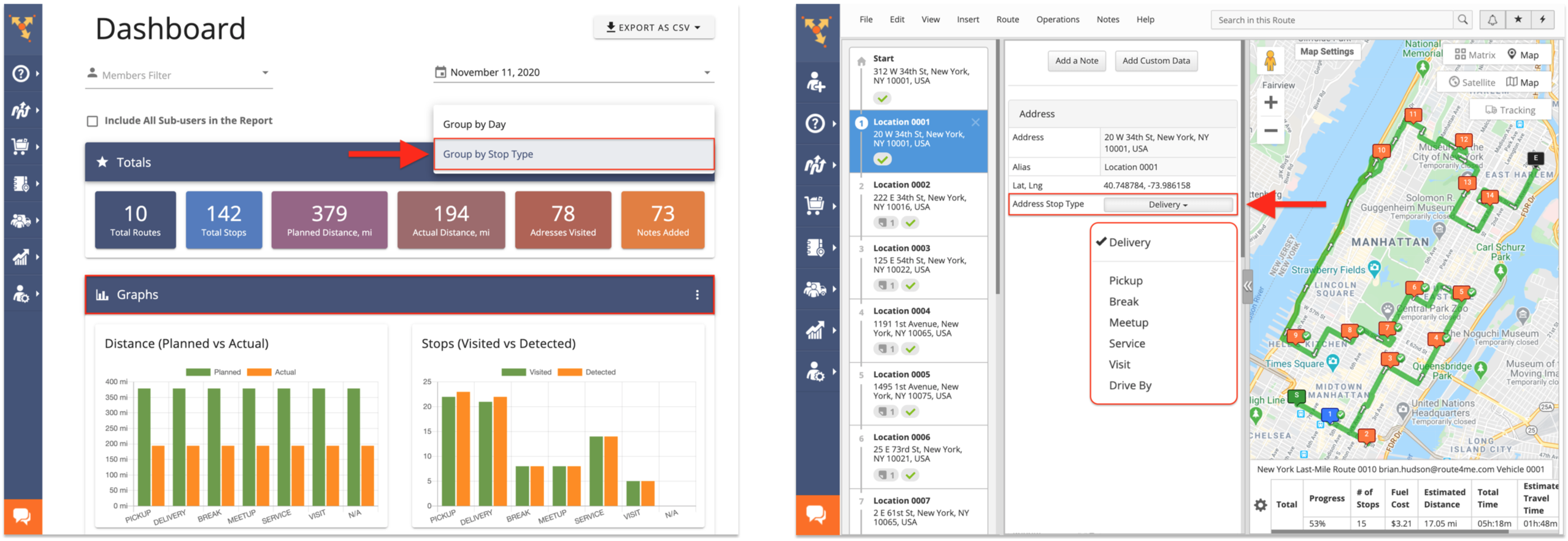The height and width of the screenshot is (541, 1568).
Task: Select the Street View pegman
Action: 1270,61
